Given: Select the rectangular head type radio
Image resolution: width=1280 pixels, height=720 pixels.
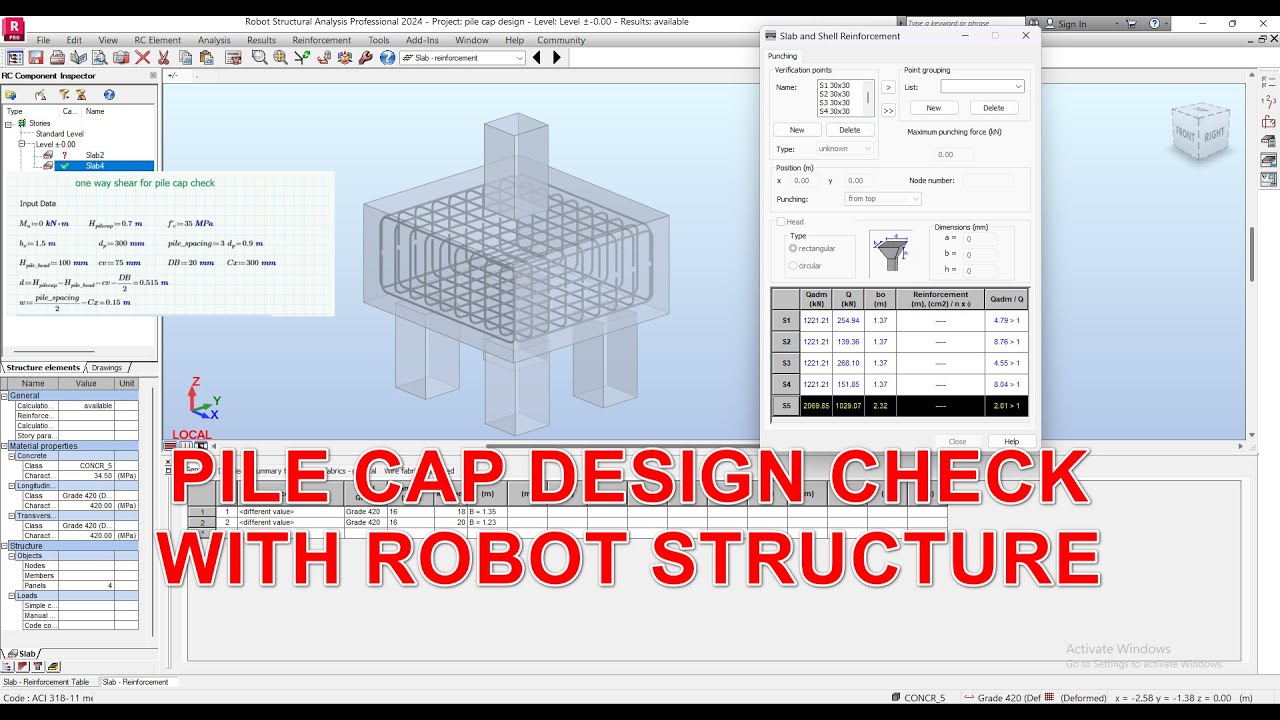Looking at the screenshot, I should [x=793, y=248].
